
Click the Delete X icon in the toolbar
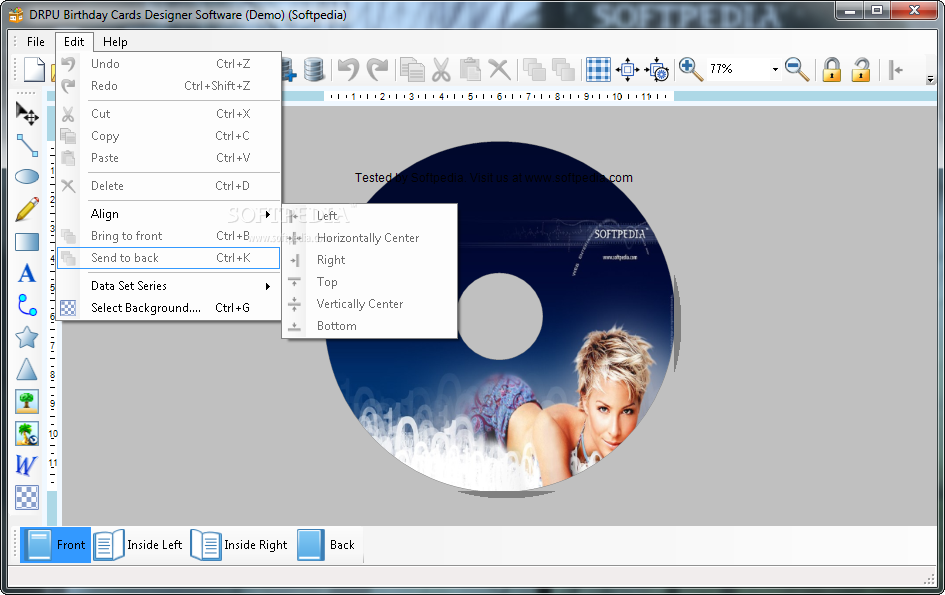[x=499, y=69]
